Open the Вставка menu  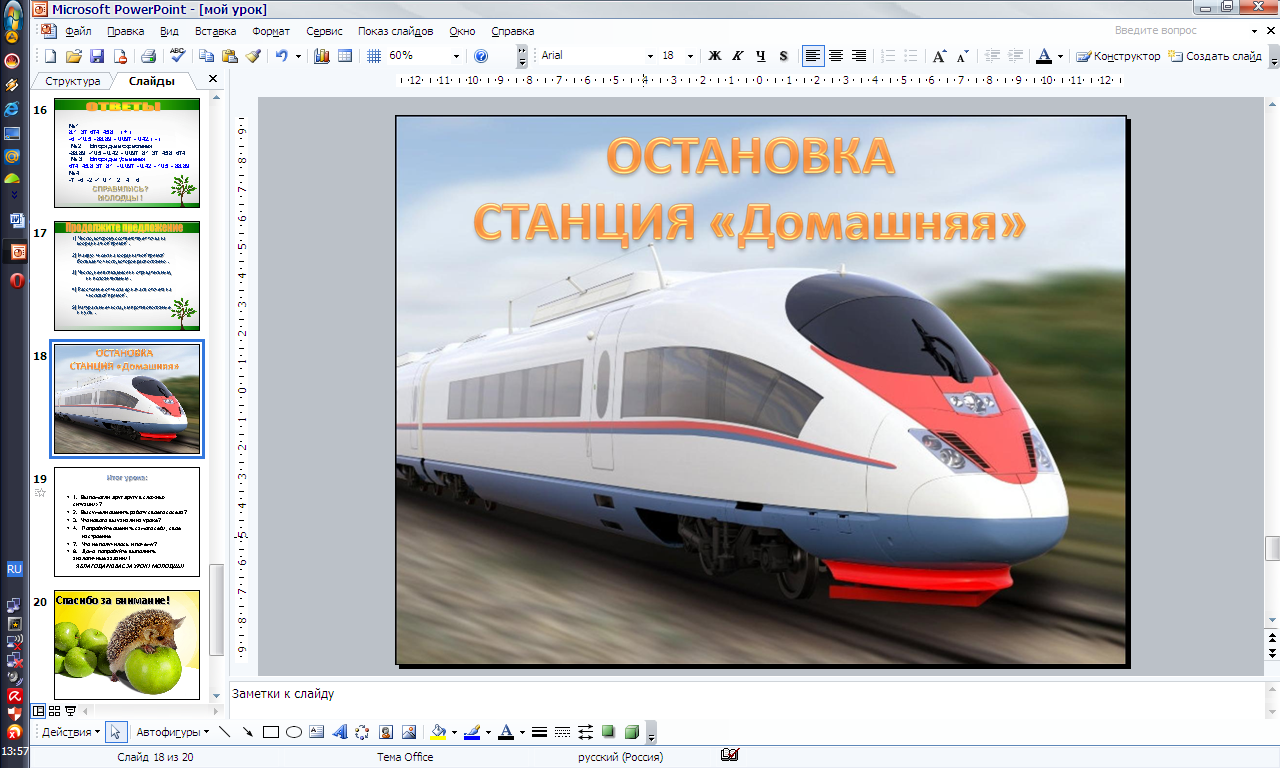[215, 31]
